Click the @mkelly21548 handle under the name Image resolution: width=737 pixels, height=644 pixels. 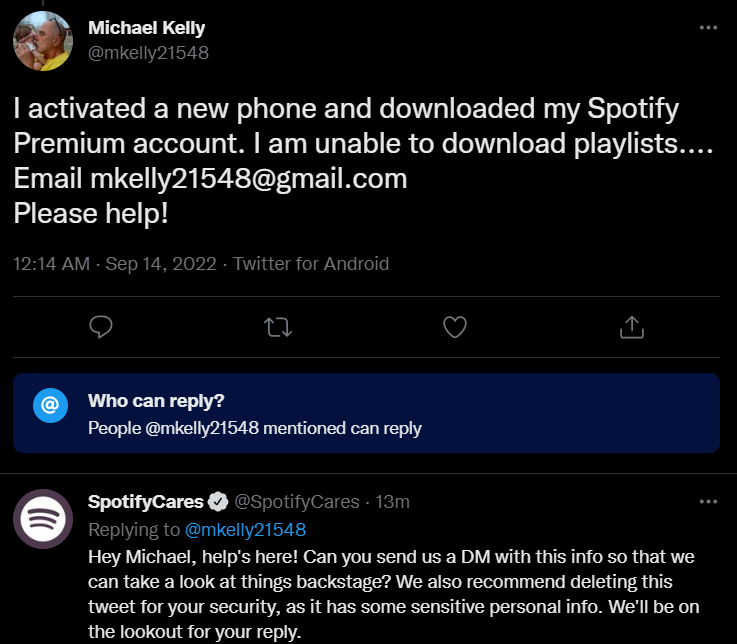[x=148, y=53]
